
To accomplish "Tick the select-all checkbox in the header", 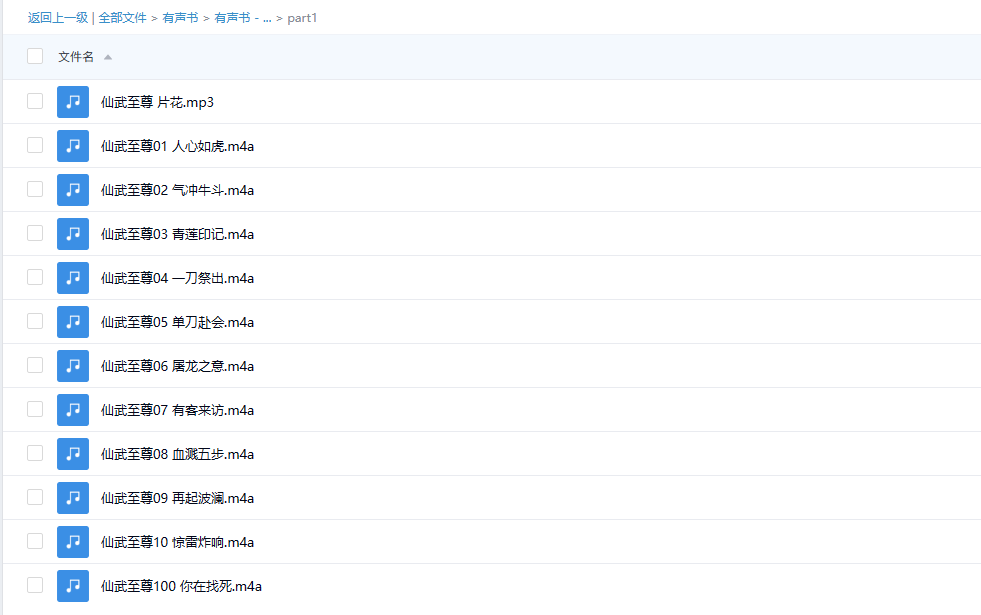I will point(35,56).
